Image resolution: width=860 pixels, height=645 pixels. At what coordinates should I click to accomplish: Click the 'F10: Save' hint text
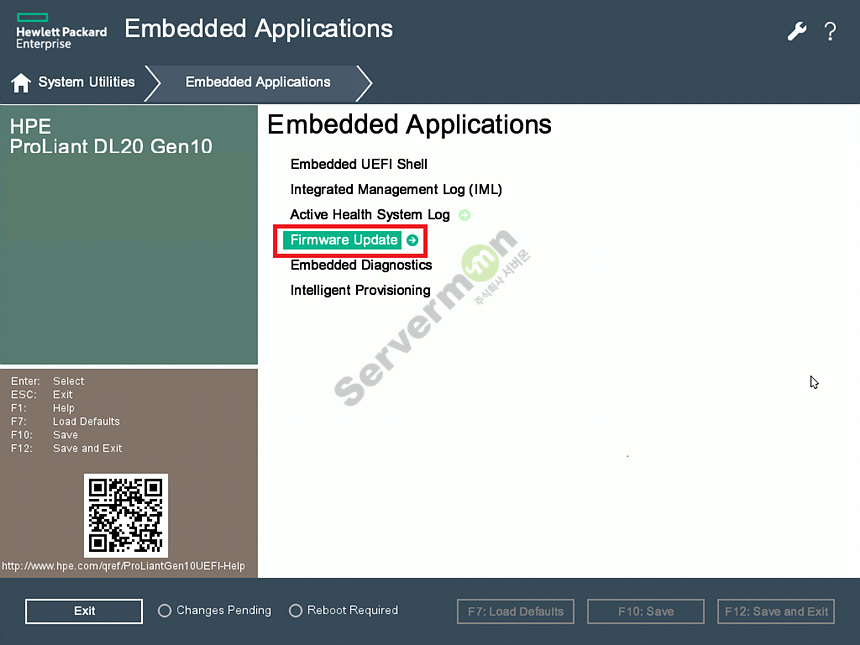(44, 435)
